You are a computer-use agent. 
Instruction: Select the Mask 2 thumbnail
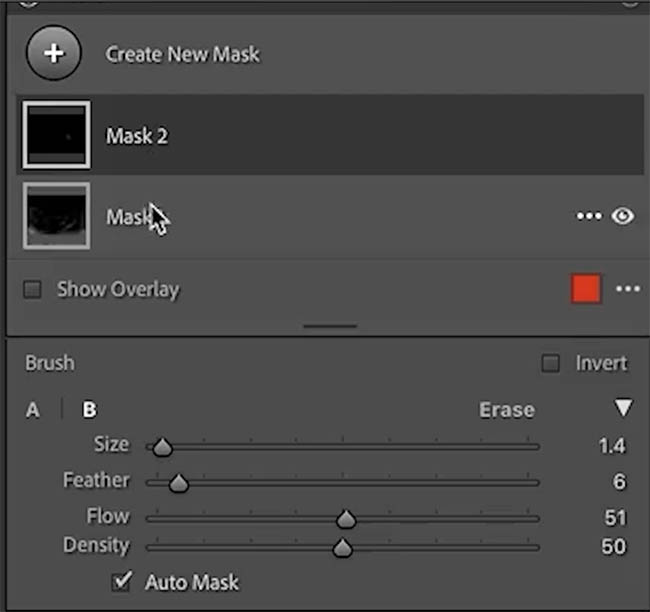(x=56, y=135)
